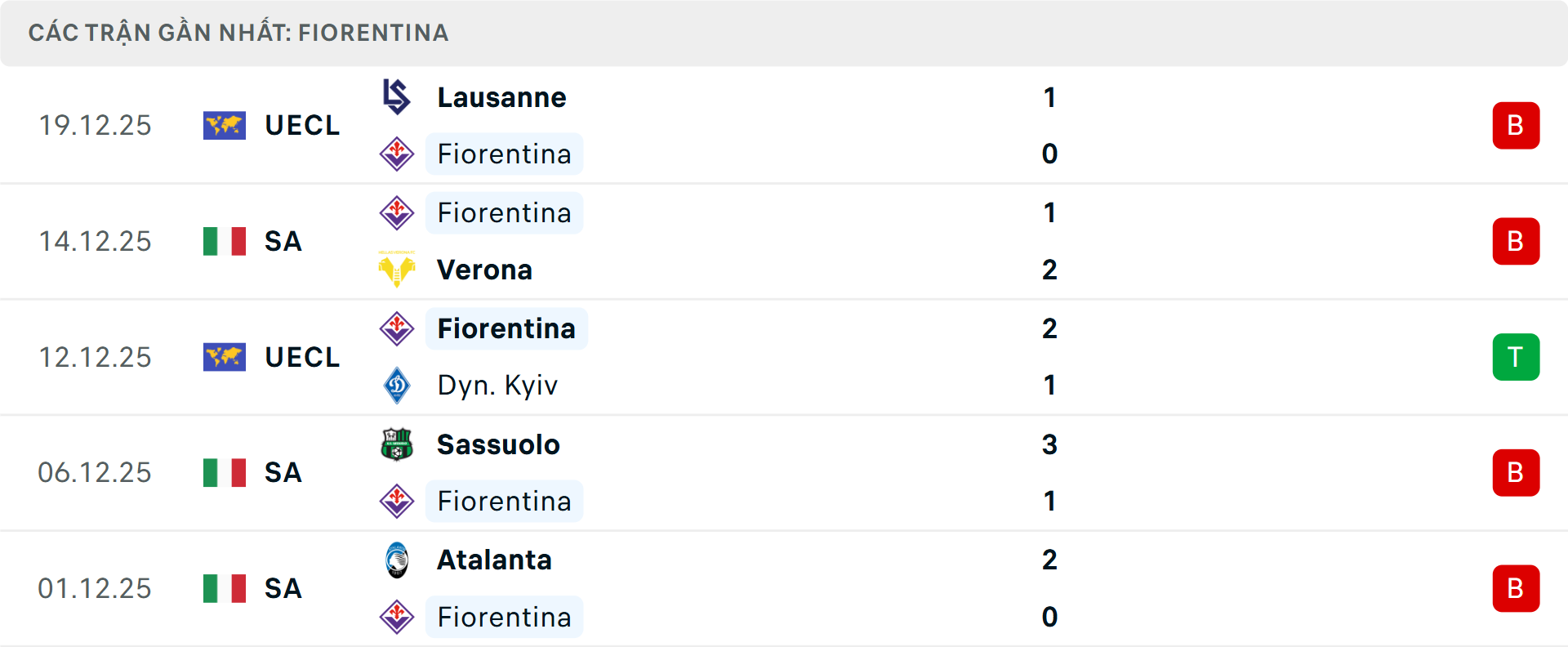Screen dimensions: 1568x647
Task: Select the Atalanta club logo
Action: (398, 560)
